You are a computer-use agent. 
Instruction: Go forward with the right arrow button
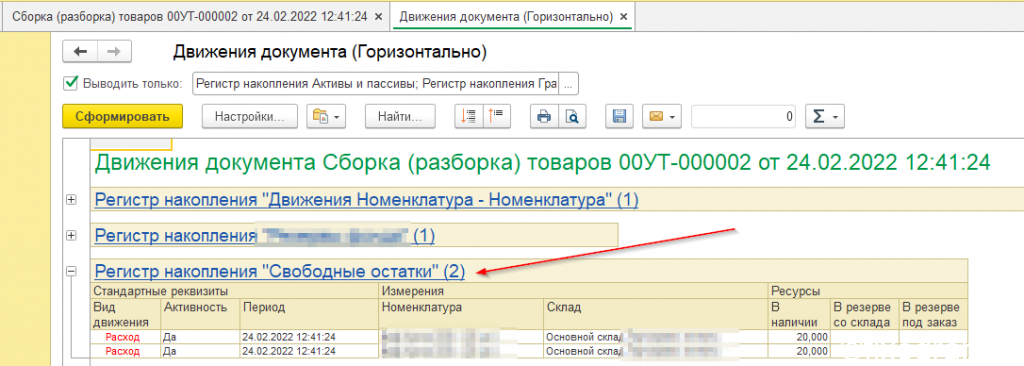coord(114,52)
